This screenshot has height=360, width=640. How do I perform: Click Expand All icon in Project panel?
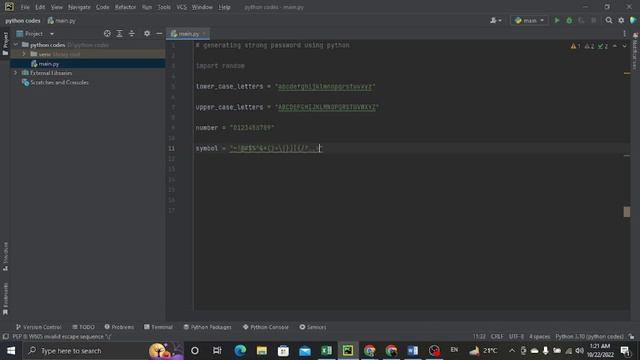[x=119, y=33]
